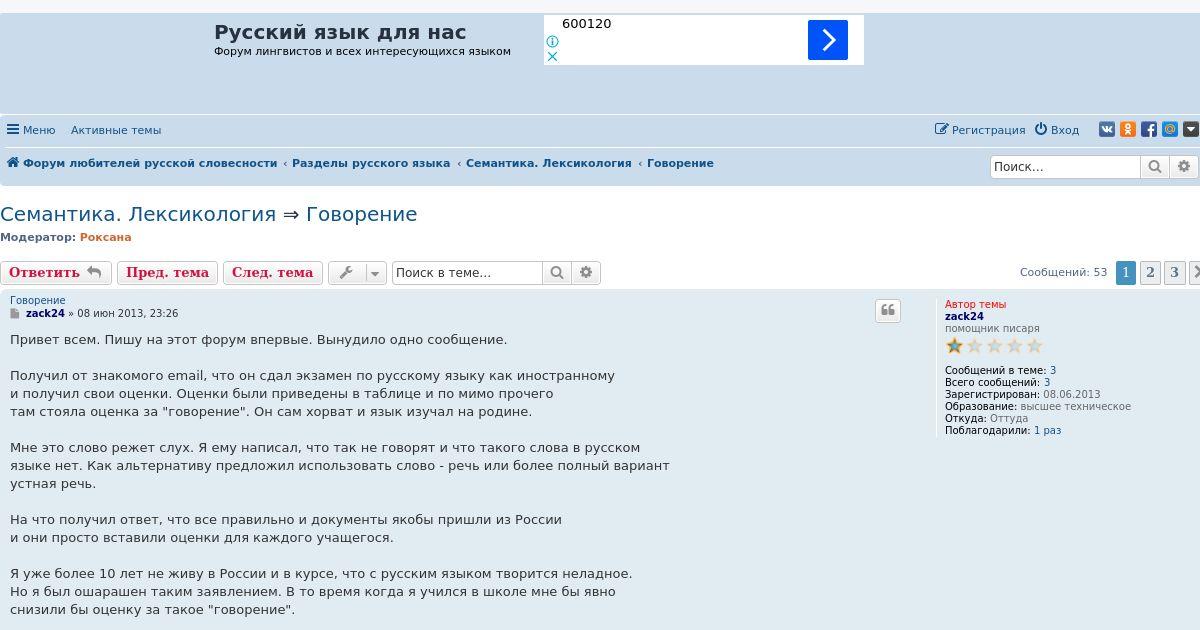Open Семантика. Лексикология breadcrumb
Image resolution: width=1200 pixels, height=630 pixels.
549,163
